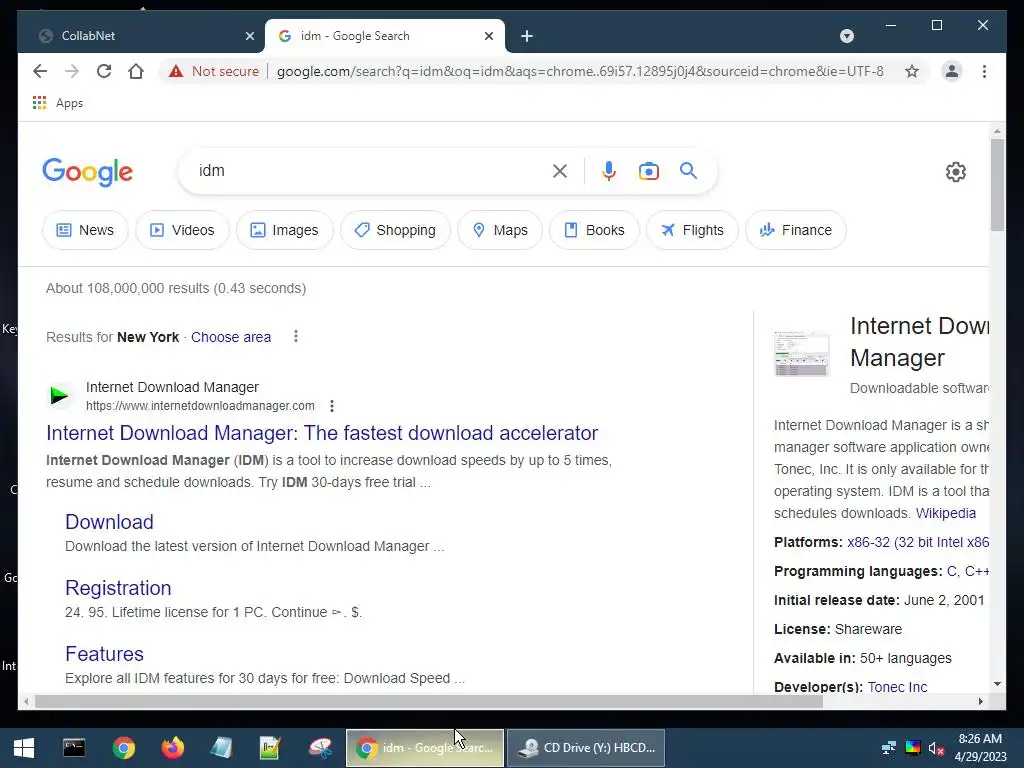Click the forward navigation arrow
This screenshot has height=768, width=1024.
coord(72,71)
